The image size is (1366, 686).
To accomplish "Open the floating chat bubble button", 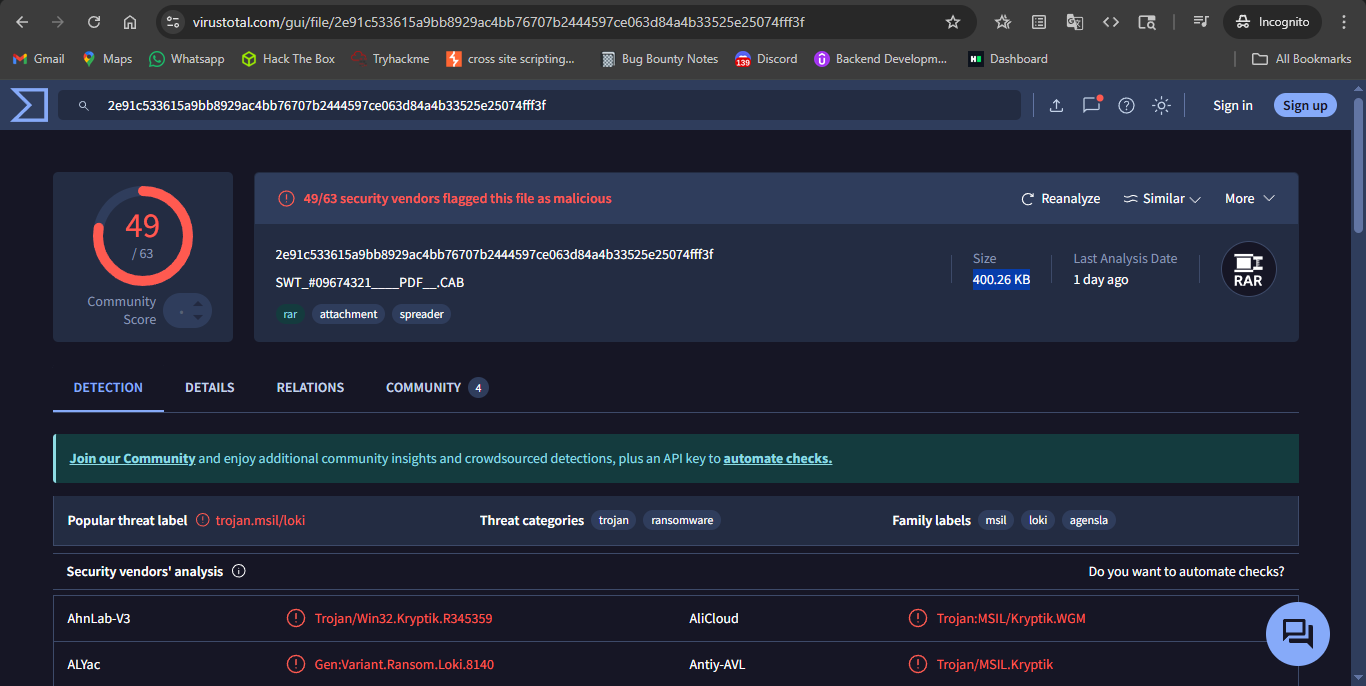I will coord(1297,633).
